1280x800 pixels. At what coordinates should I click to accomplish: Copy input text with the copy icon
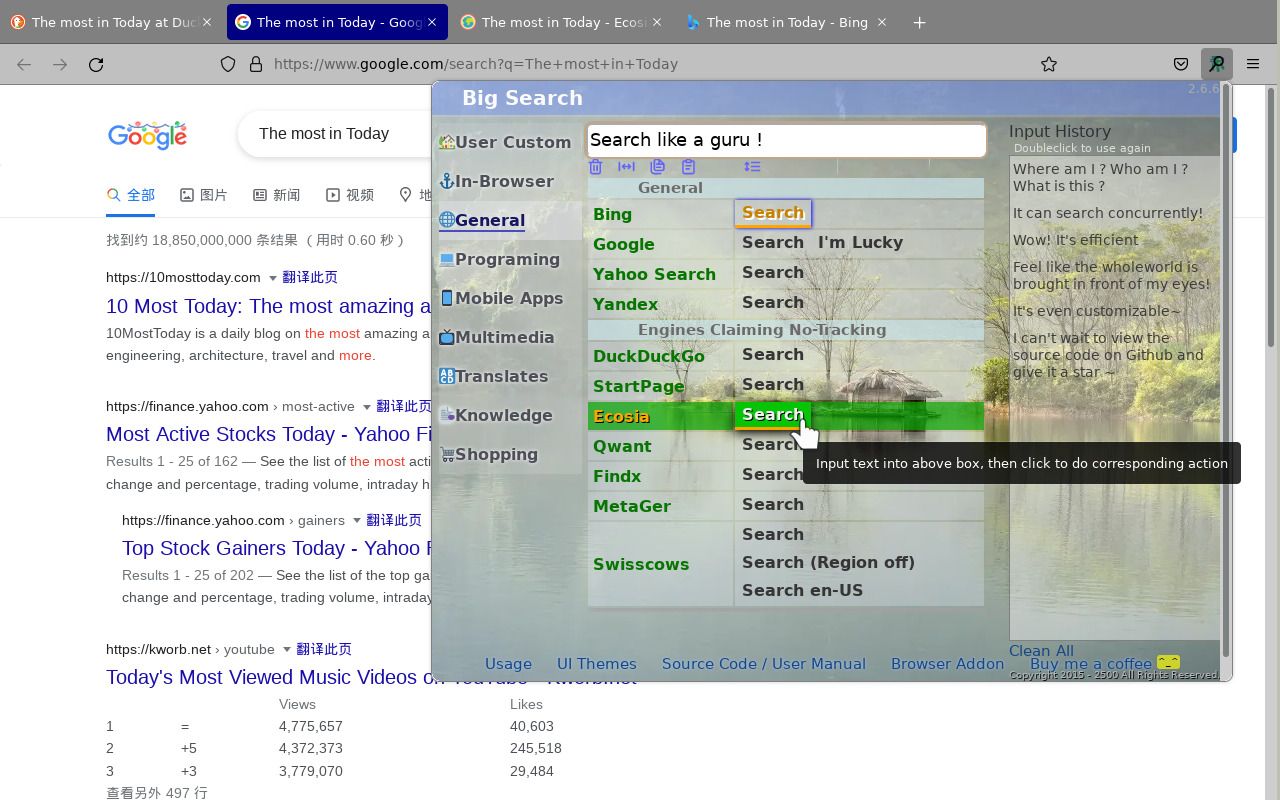(x=657, y=167)
